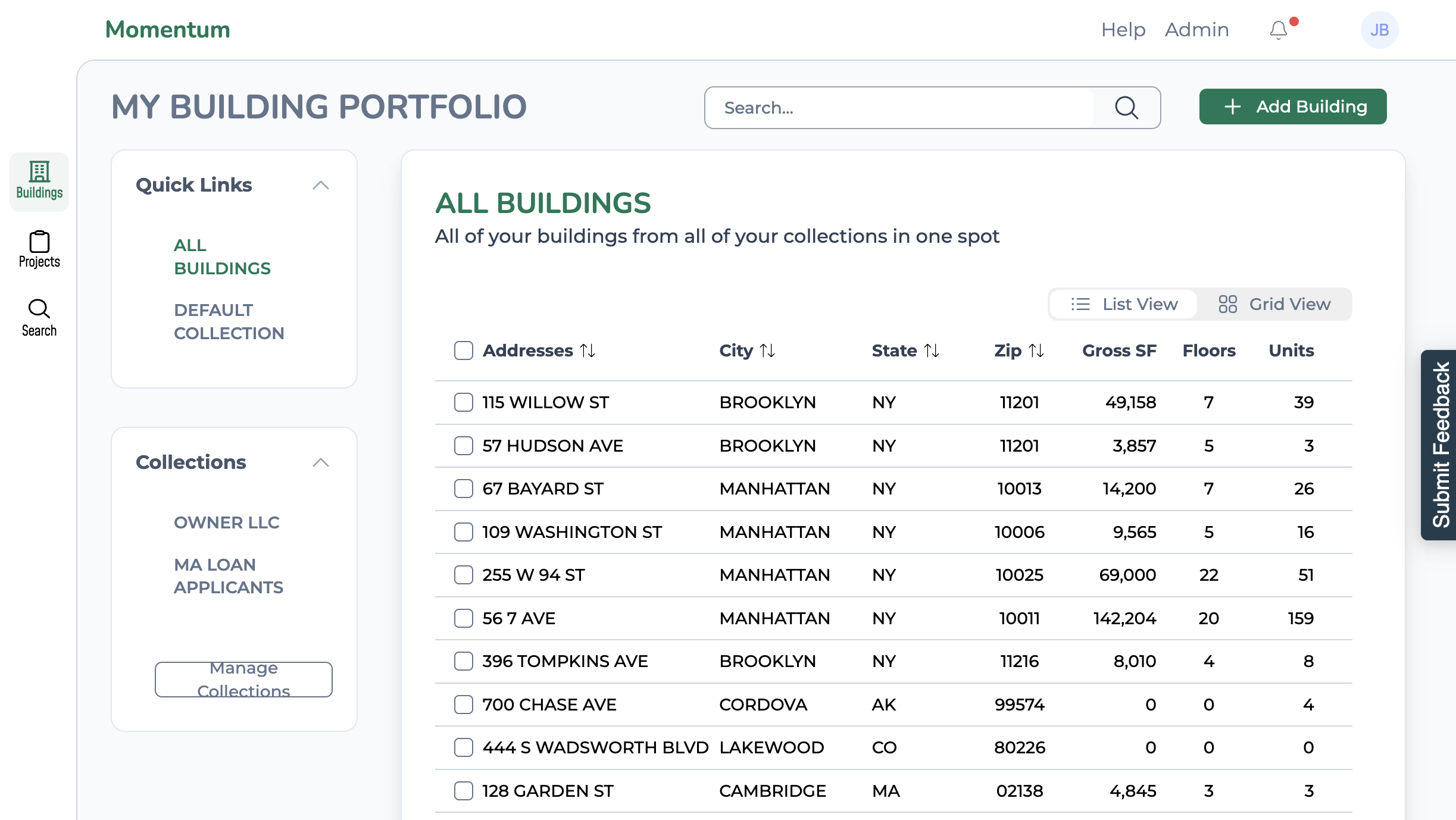This screenshot has height=820, width=1456.
Task: Open the JB user avatar
Action: (x=1379, y=30)
